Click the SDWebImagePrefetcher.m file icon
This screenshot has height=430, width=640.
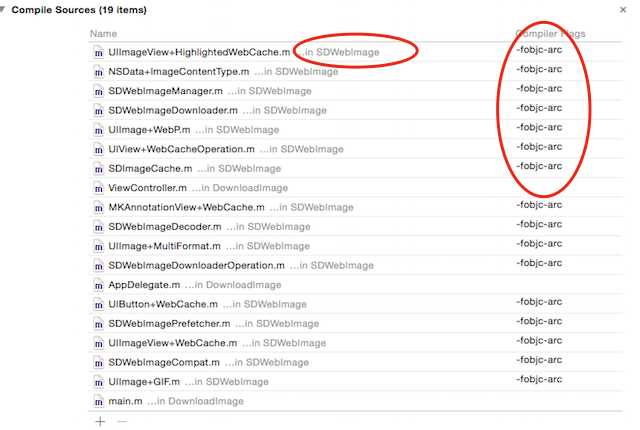98,324
